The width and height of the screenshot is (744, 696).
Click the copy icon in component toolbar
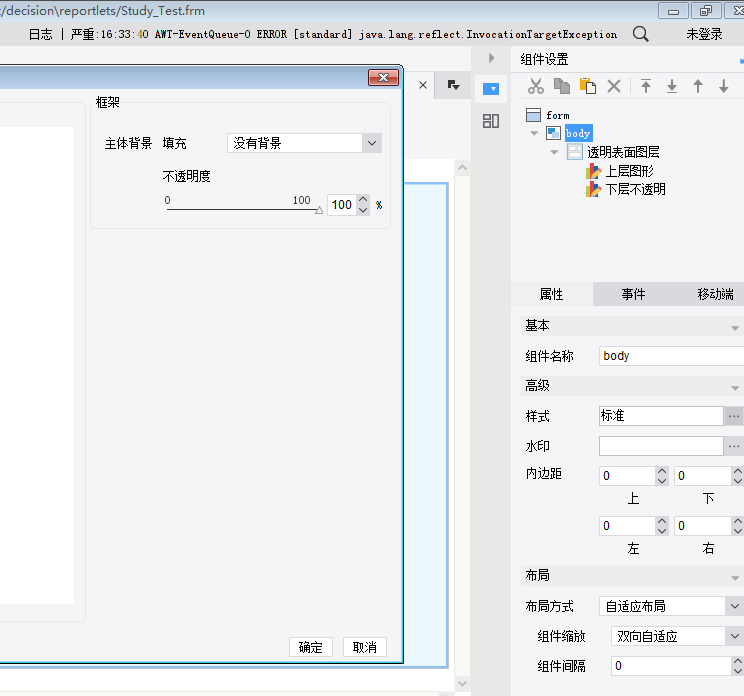[562, 86]
